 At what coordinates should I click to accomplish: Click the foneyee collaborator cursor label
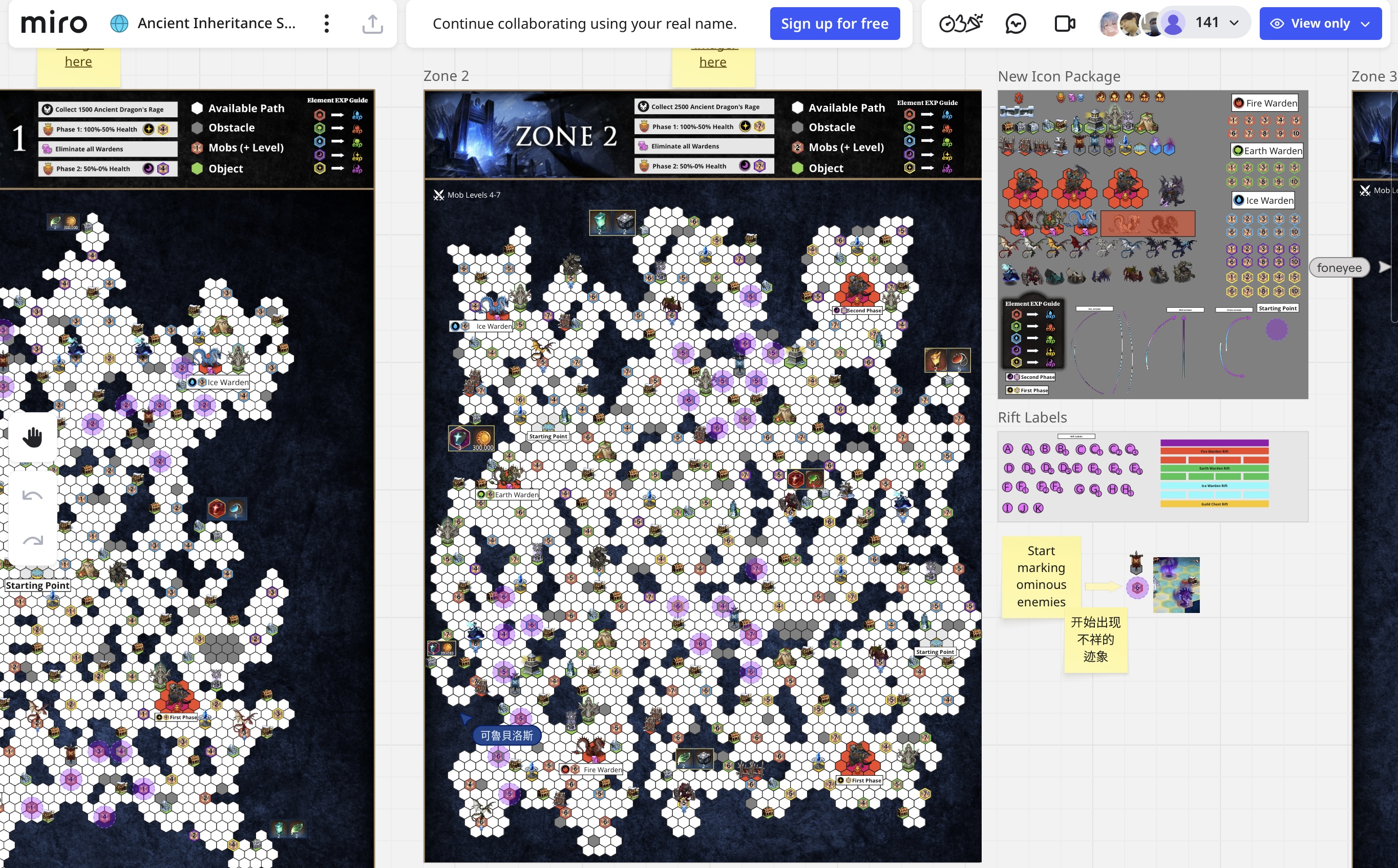click(x=1339, y=267)
